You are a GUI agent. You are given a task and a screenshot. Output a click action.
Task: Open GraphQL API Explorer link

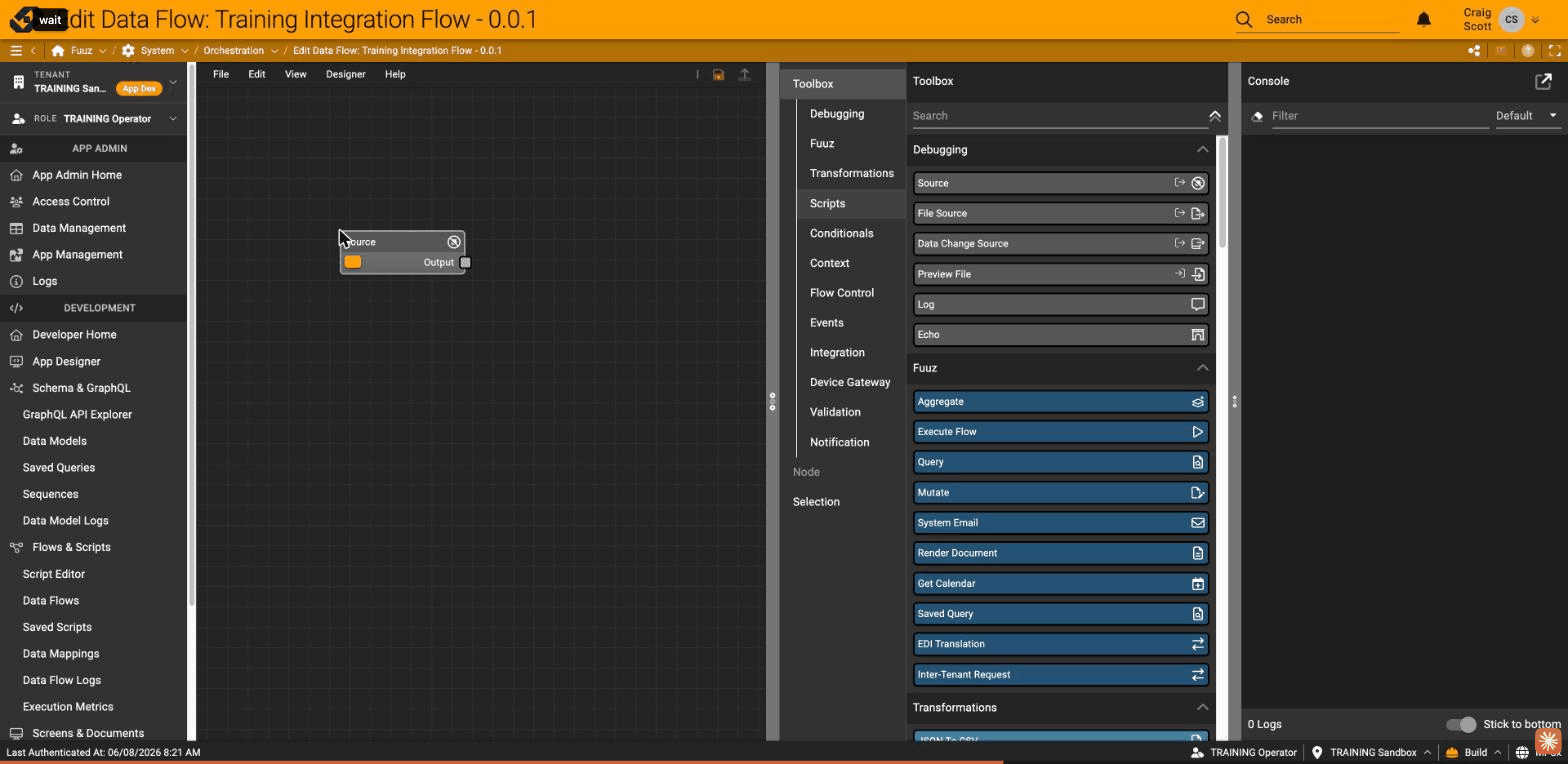point(77,415)
